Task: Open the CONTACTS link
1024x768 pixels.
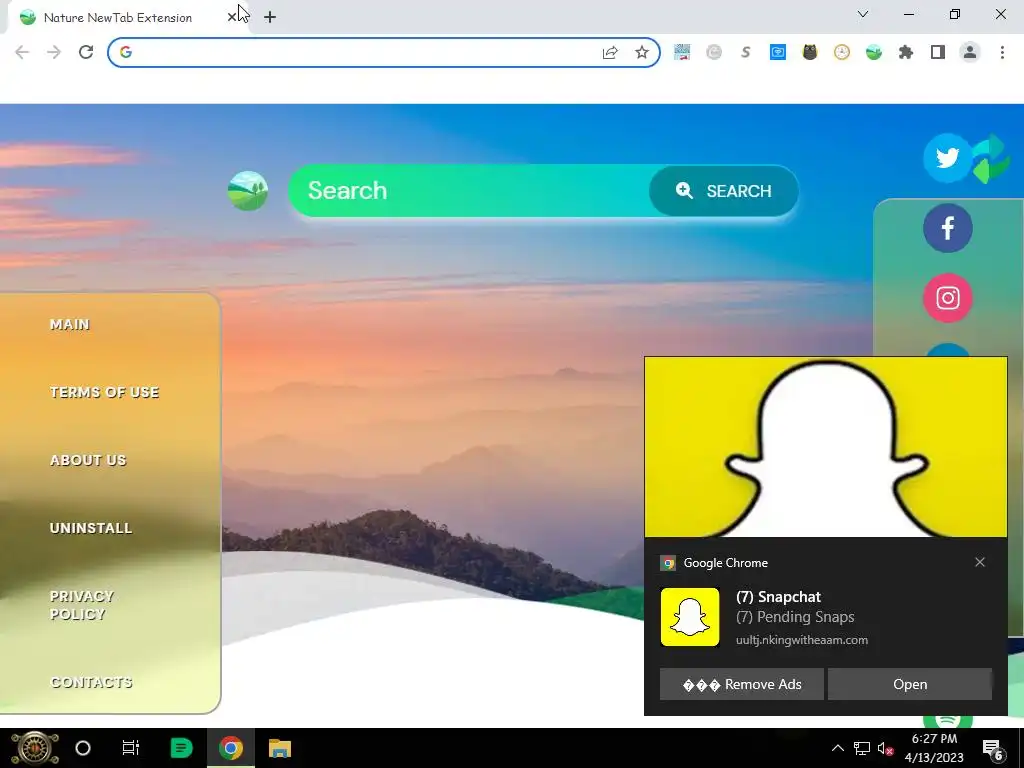Action: click(x=91, y=682)
